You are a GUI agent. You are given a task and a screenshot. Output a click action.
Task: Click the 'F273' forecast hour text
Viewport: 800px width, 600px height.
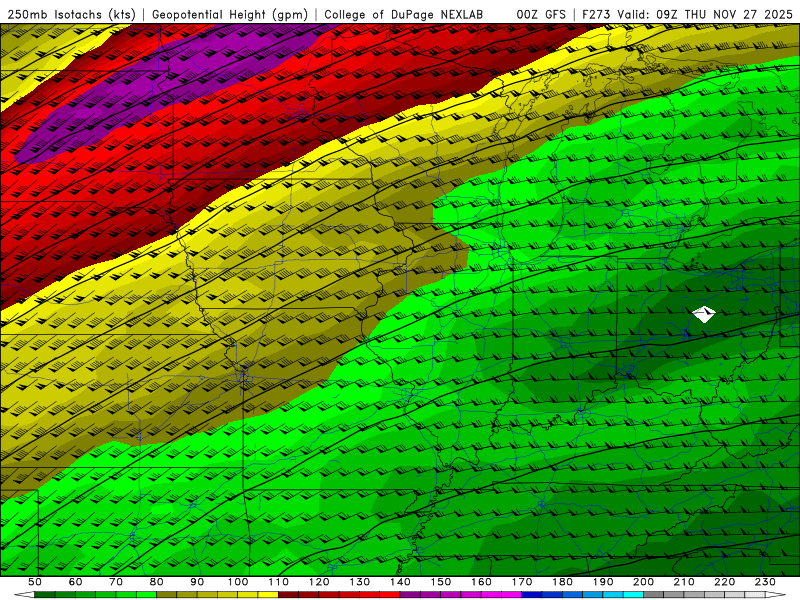click(x=597, y=14)
